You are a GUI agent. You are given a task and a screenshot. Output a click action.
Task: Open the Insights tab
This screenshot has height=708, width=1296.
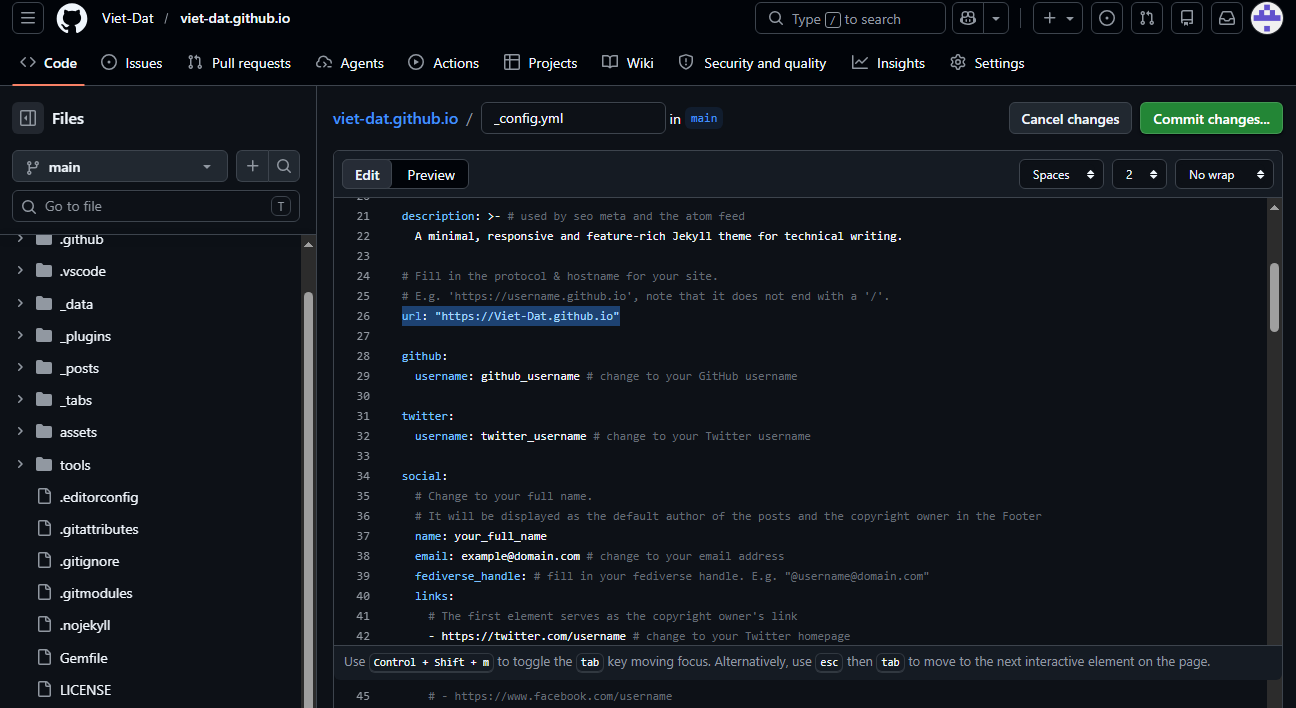(889, 63)
